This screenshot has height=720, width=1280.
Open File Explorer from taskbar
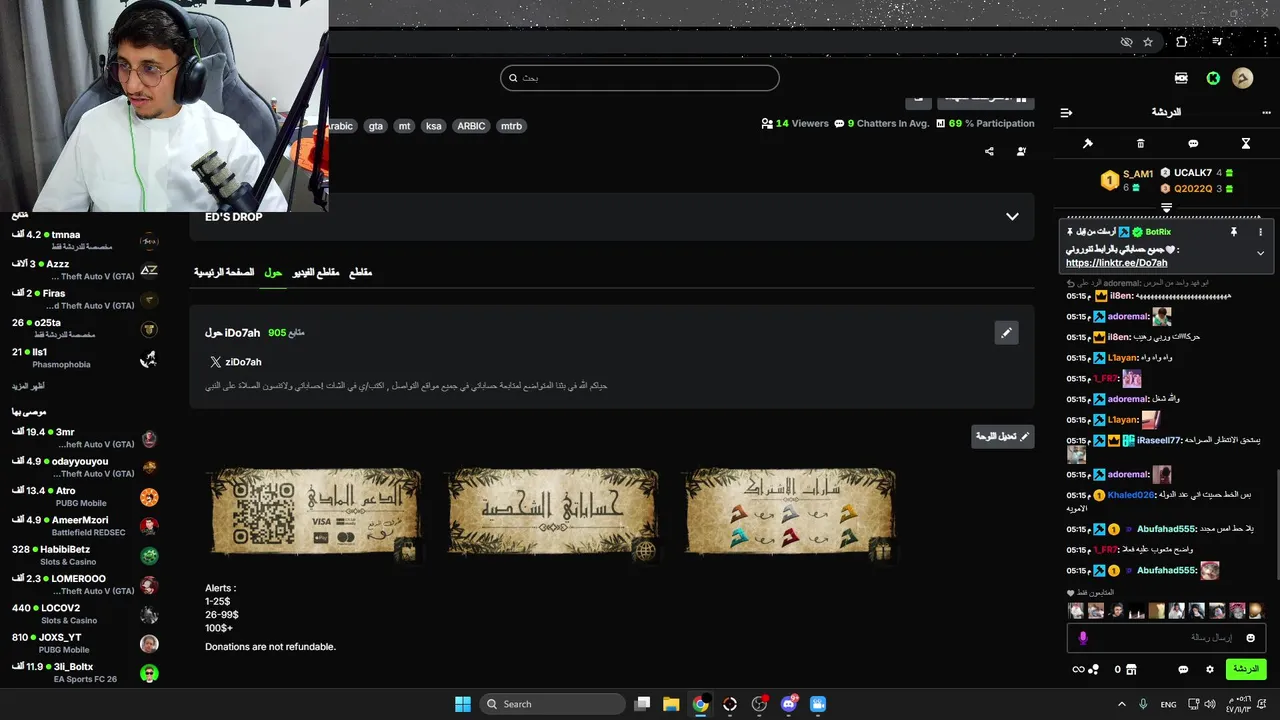671,704
